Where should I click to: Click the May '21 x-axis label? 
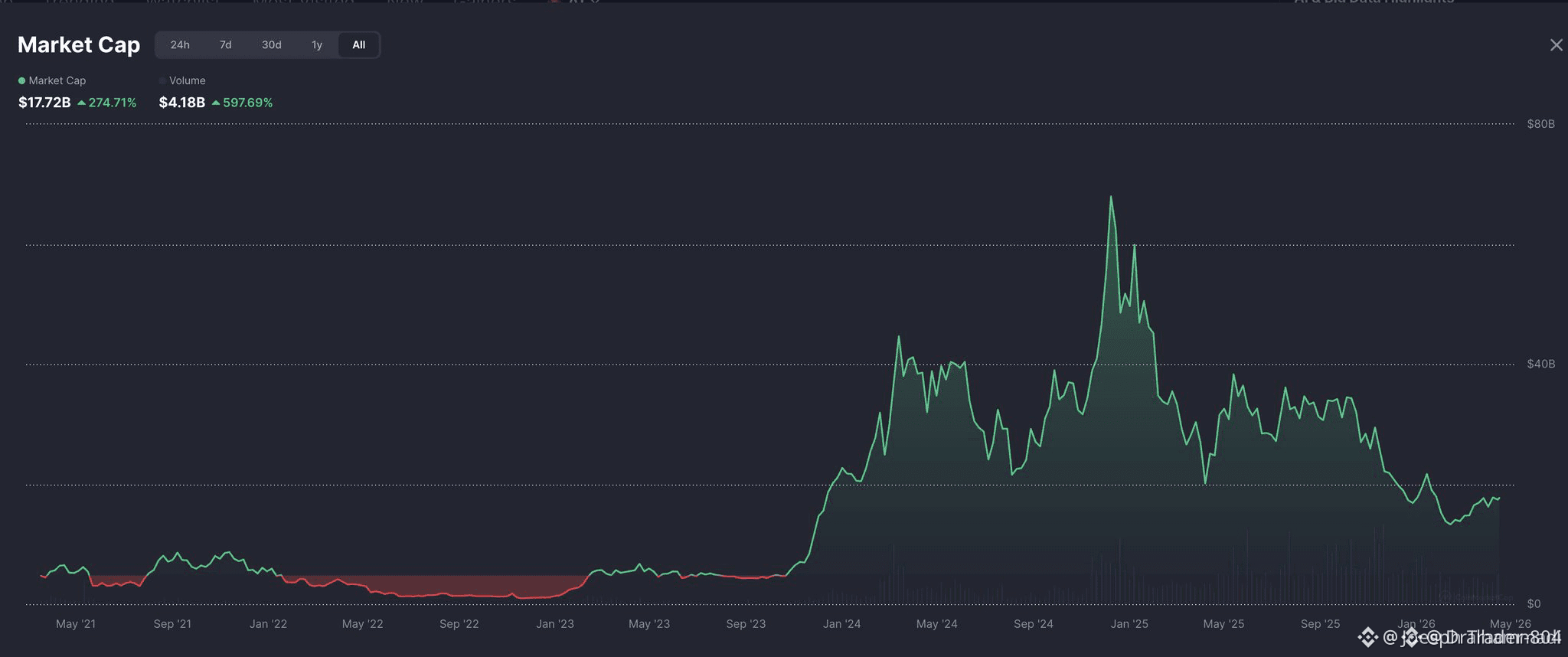pyautogui.click(x=76, y=624)
